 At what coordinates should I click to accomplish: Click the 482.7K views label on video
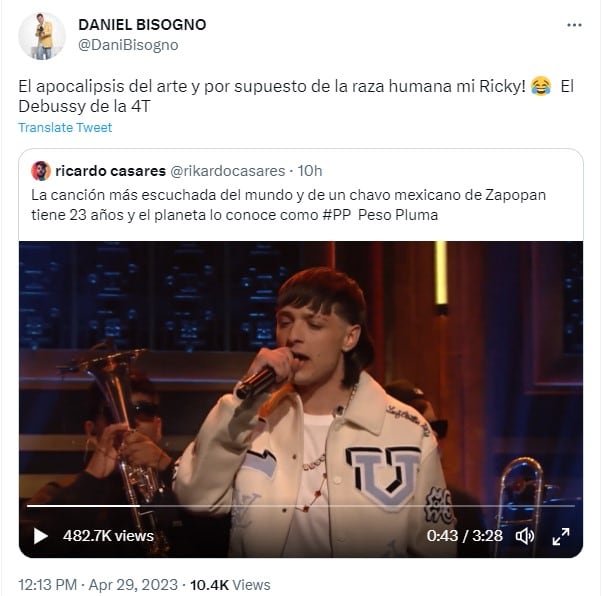point(108,536)
